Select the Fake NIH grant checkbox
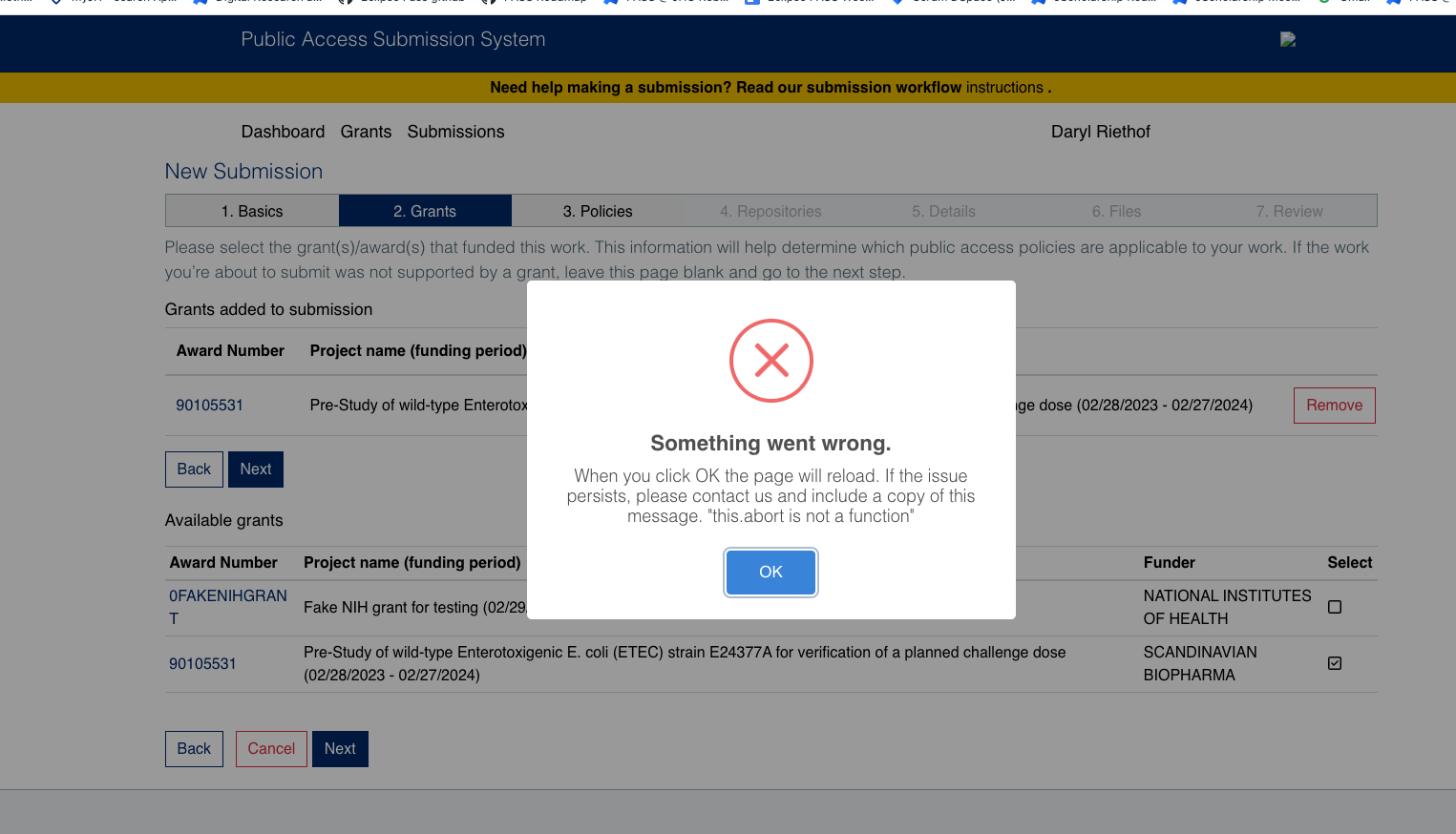This screenshot has height=834, width=1456. [x=1334, y=605]
